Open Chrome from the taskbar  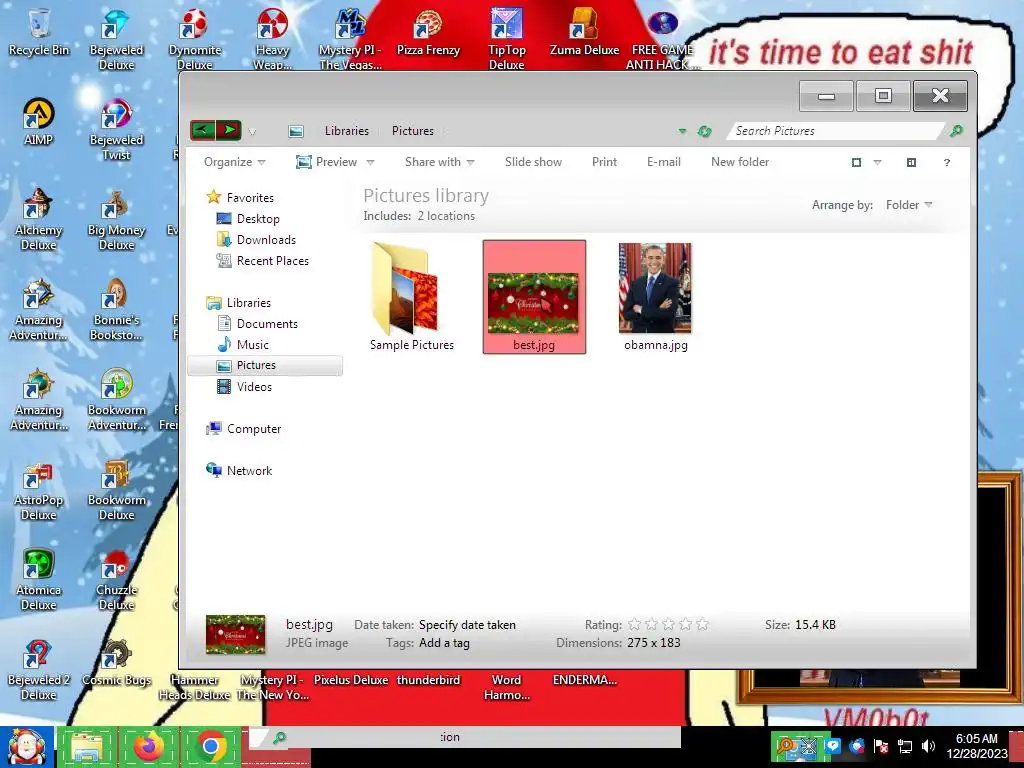[210, 746]
